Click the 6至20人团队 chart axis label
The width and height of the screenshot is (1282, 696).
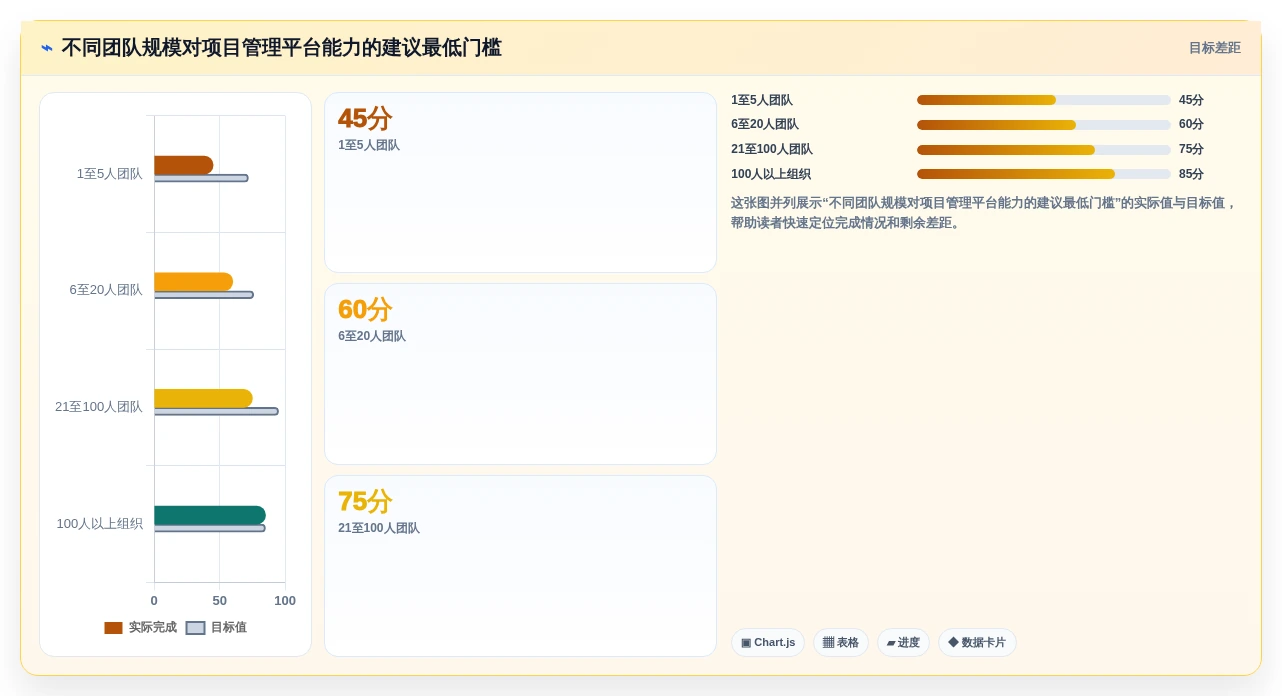tap(106, 290)
